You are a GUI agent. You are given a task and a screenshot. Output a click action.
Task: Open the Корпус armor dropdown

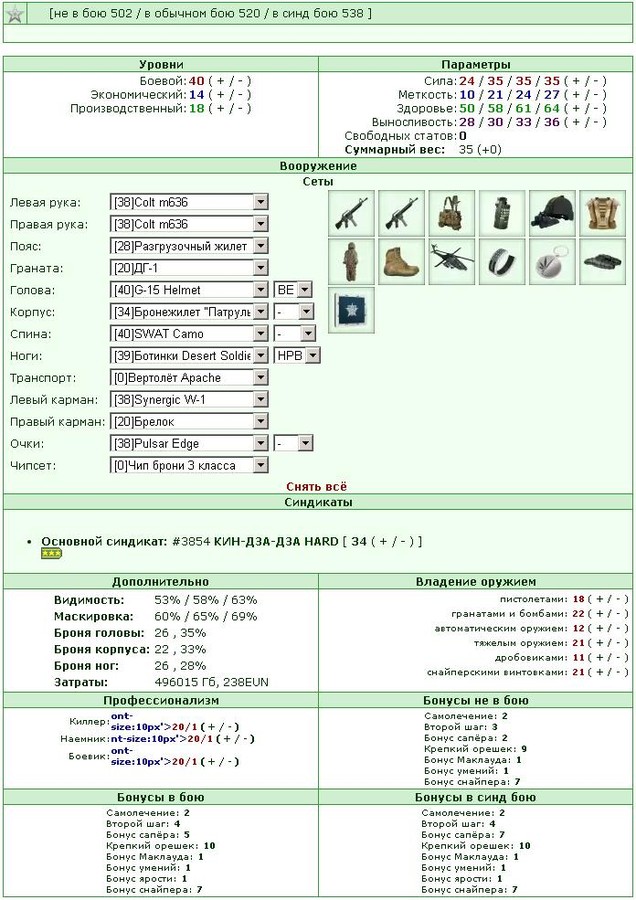pyautogui.click(x=188, y=312)
